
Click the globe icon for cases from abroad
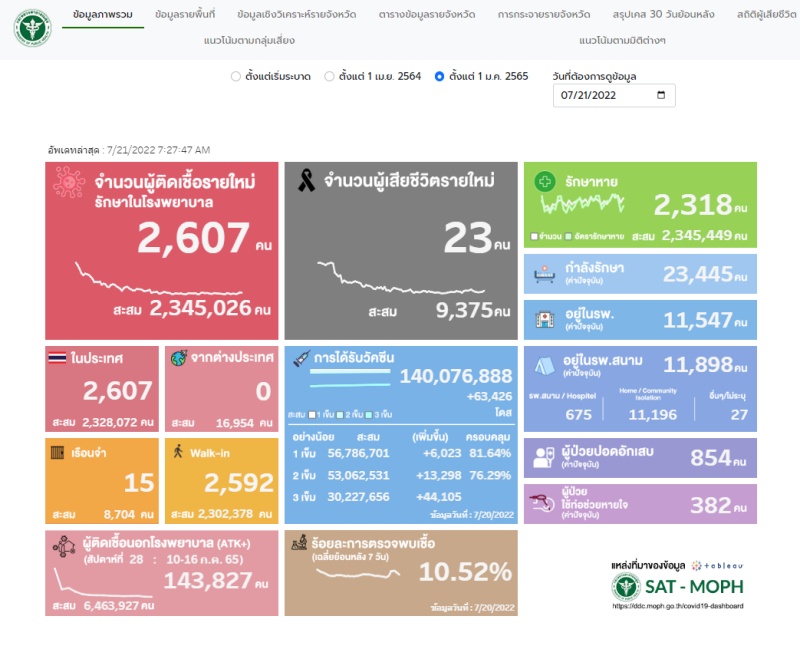(x=179, y=358)
